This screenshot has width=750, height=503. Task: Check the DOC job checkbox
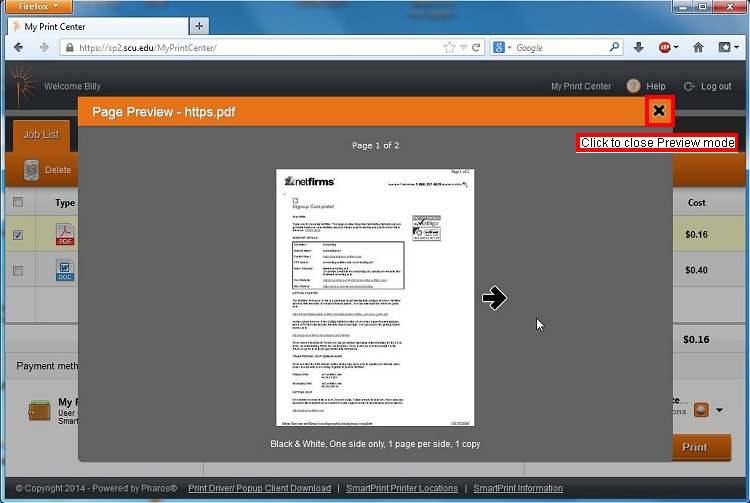pos(17,271)
